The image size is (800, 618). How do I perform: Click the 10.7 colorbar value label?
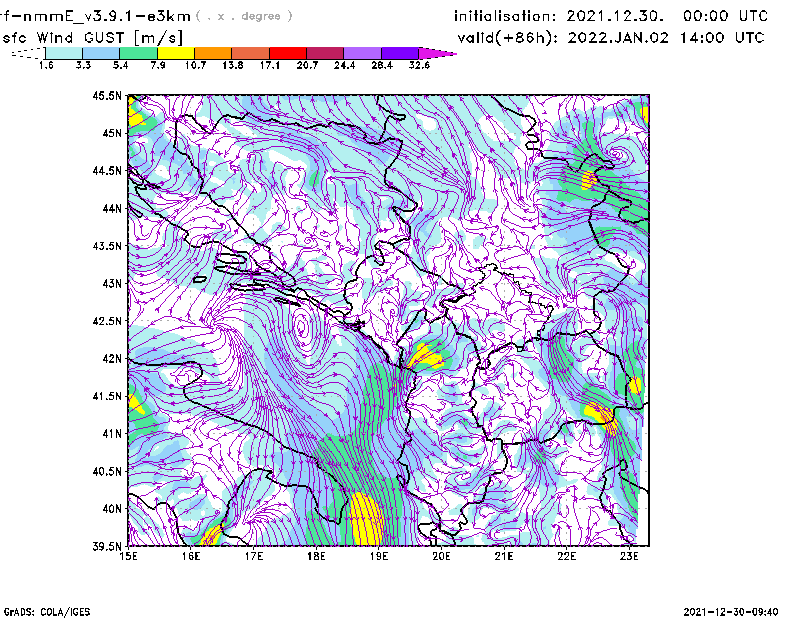[x=195, y=65]
